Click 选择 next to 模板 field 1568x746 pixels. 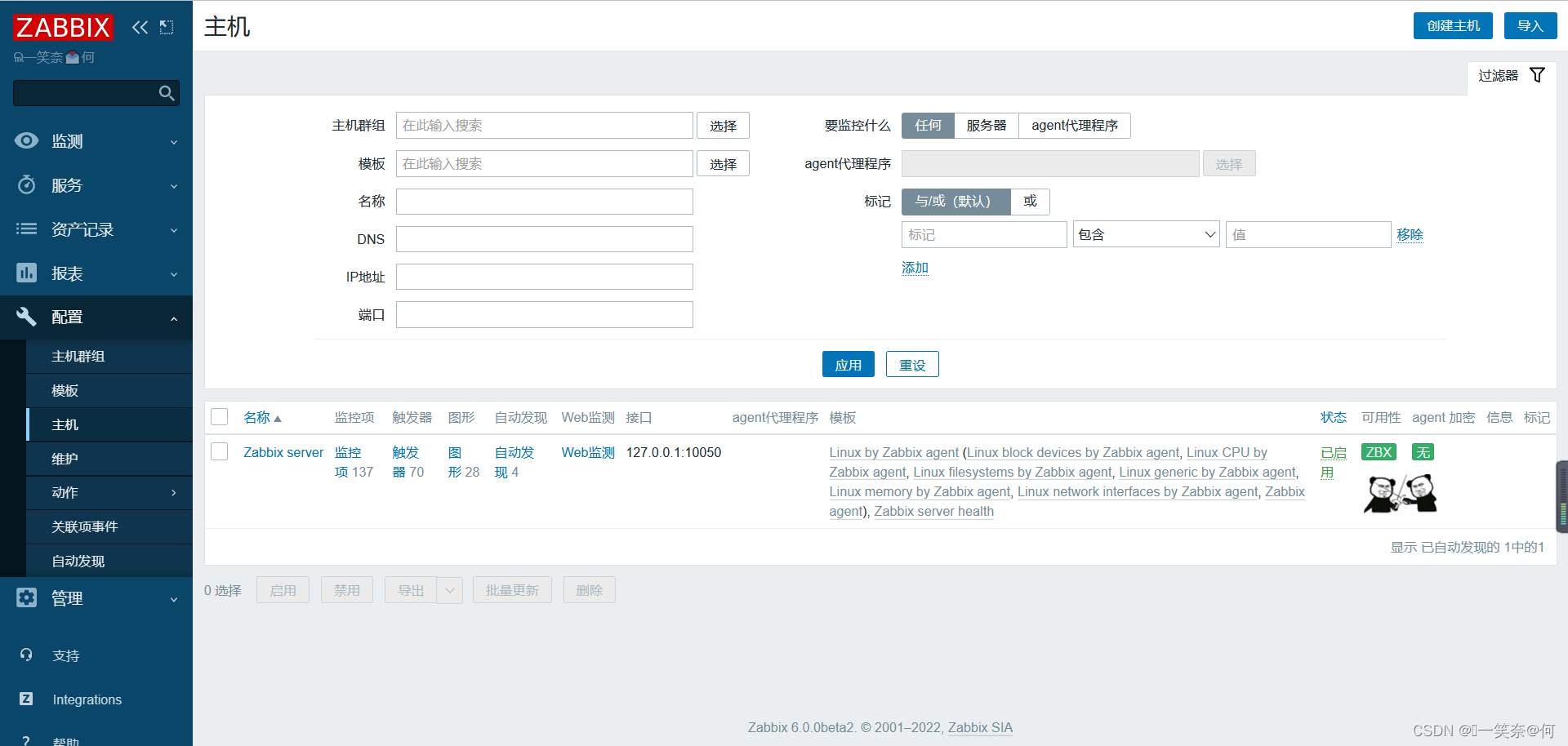pyautogui.click(x=723, y=164)
